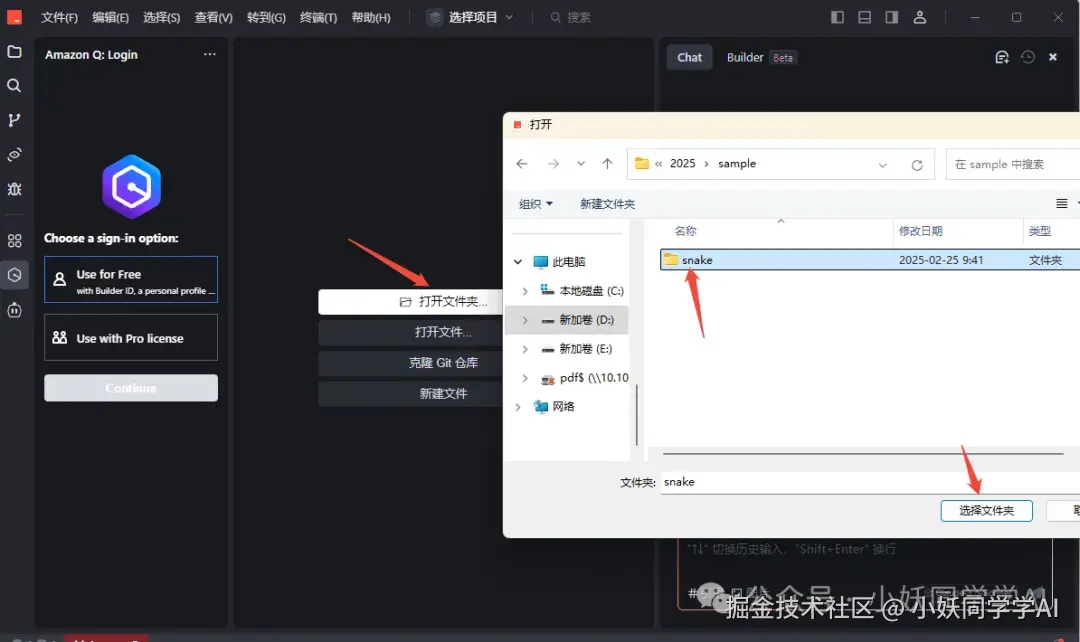Switch to the Builder Beta tab
This screenshot has height=642, width=1080.
[x=761, y=57]
